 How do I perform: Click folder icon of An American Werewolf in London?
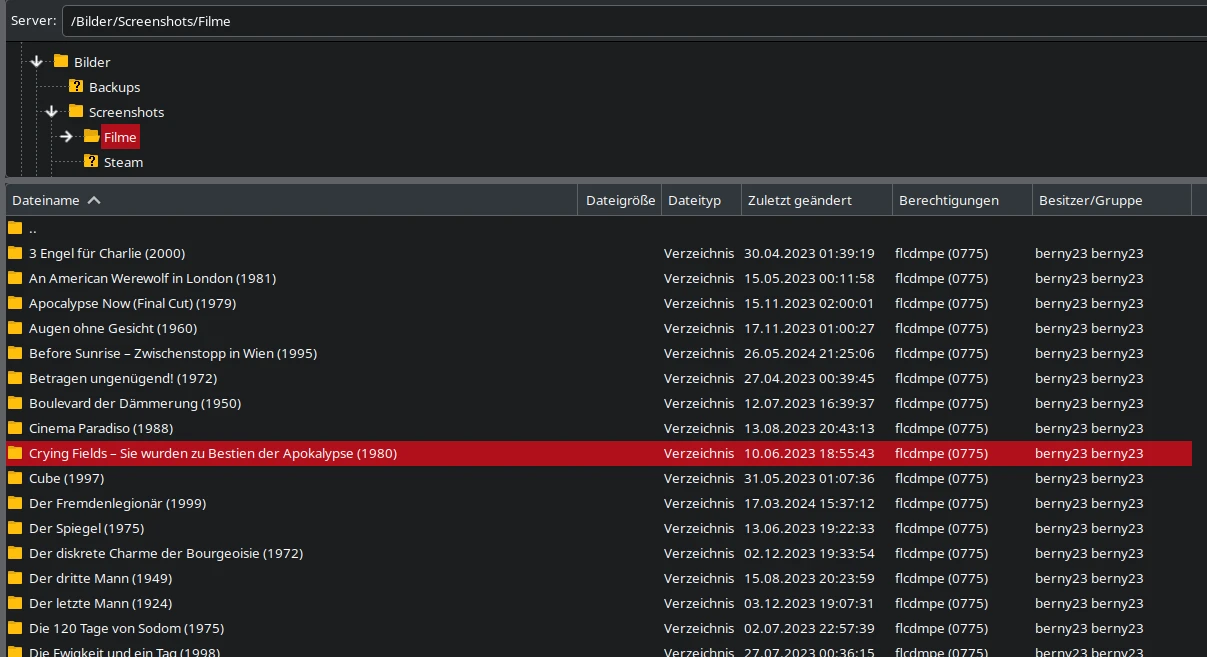click(x=15, y=278)
